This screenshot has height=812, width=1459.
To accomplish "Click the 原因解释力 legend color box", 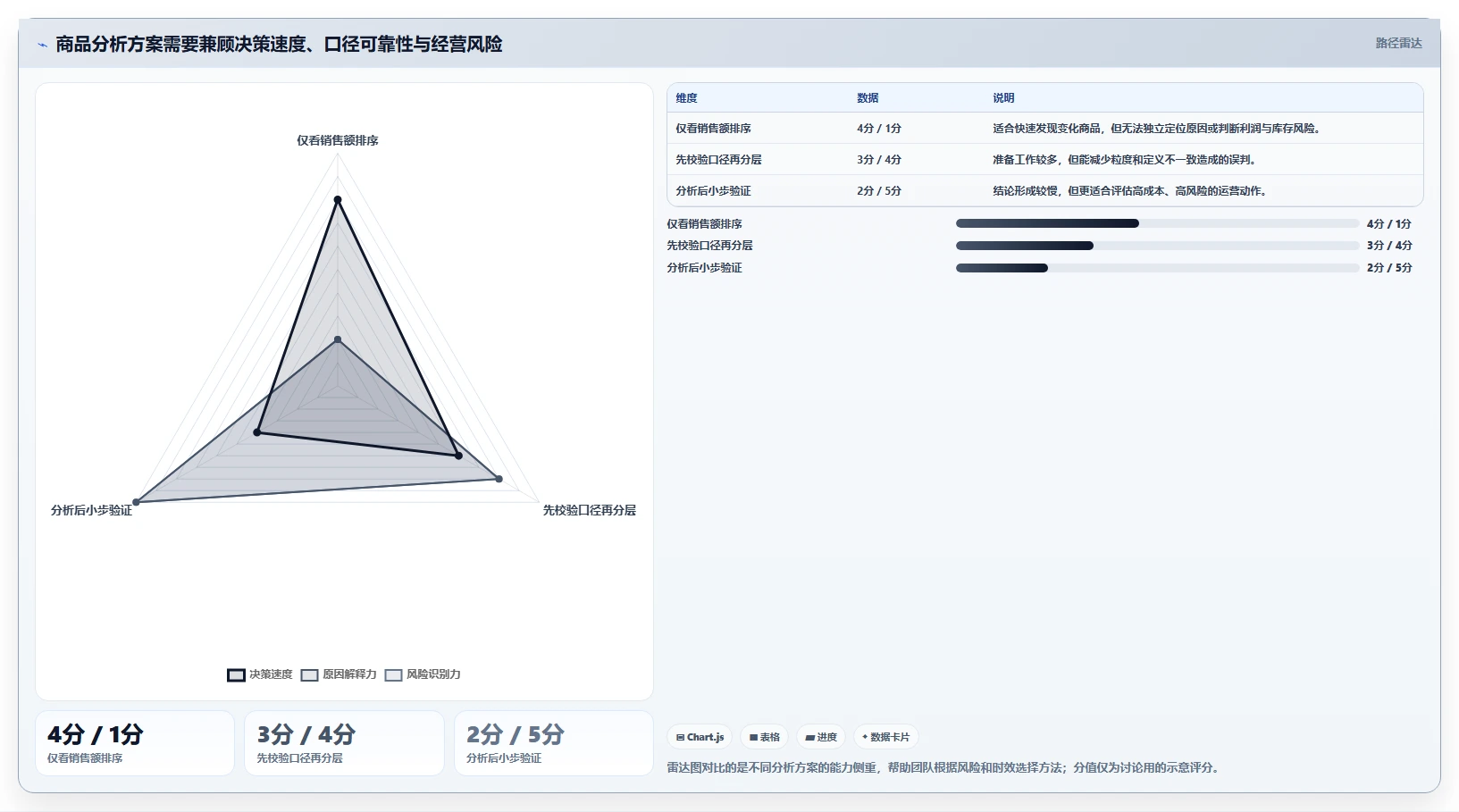I will pyautogui.click(x=310, y=675).
